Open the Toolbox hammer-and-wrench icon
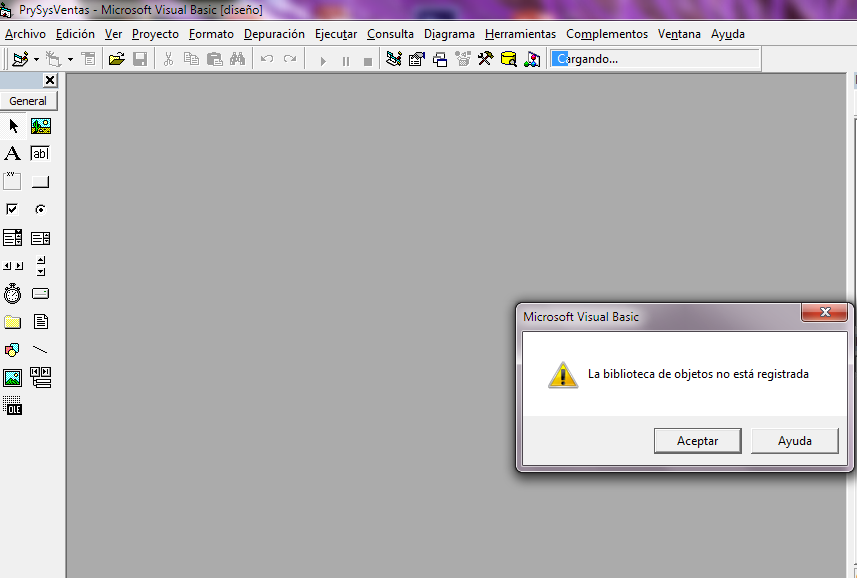857x578 pixels. [485, 58]
